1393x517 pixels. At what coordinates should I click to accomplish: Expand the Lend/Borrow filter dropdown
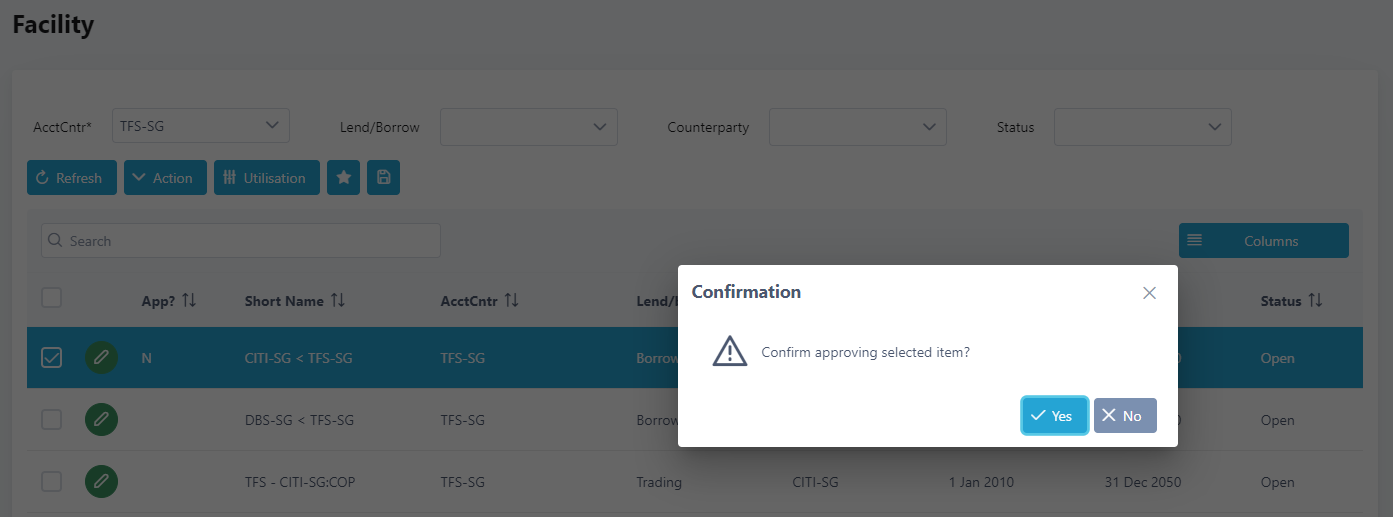(528, 127)
